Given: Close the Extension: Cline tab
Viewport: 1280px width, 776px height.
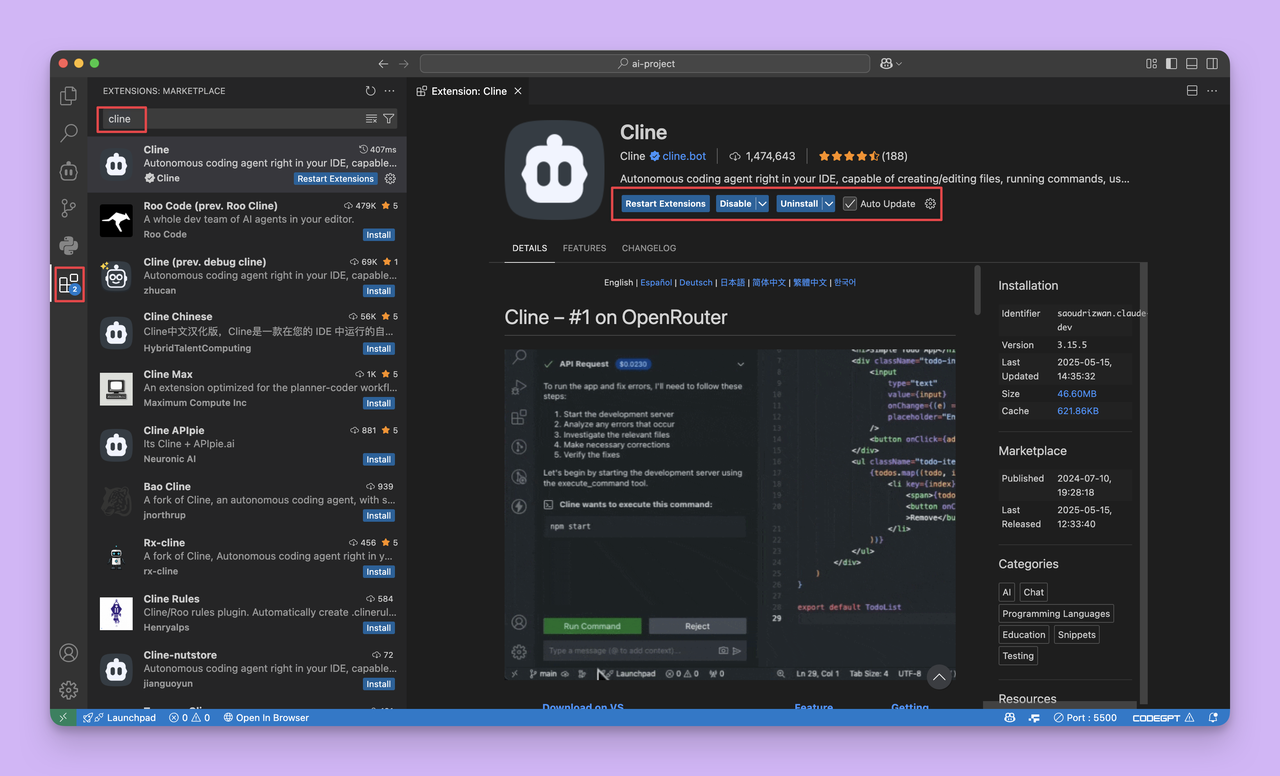Looking at the screenshot, I should coord(518,91).
